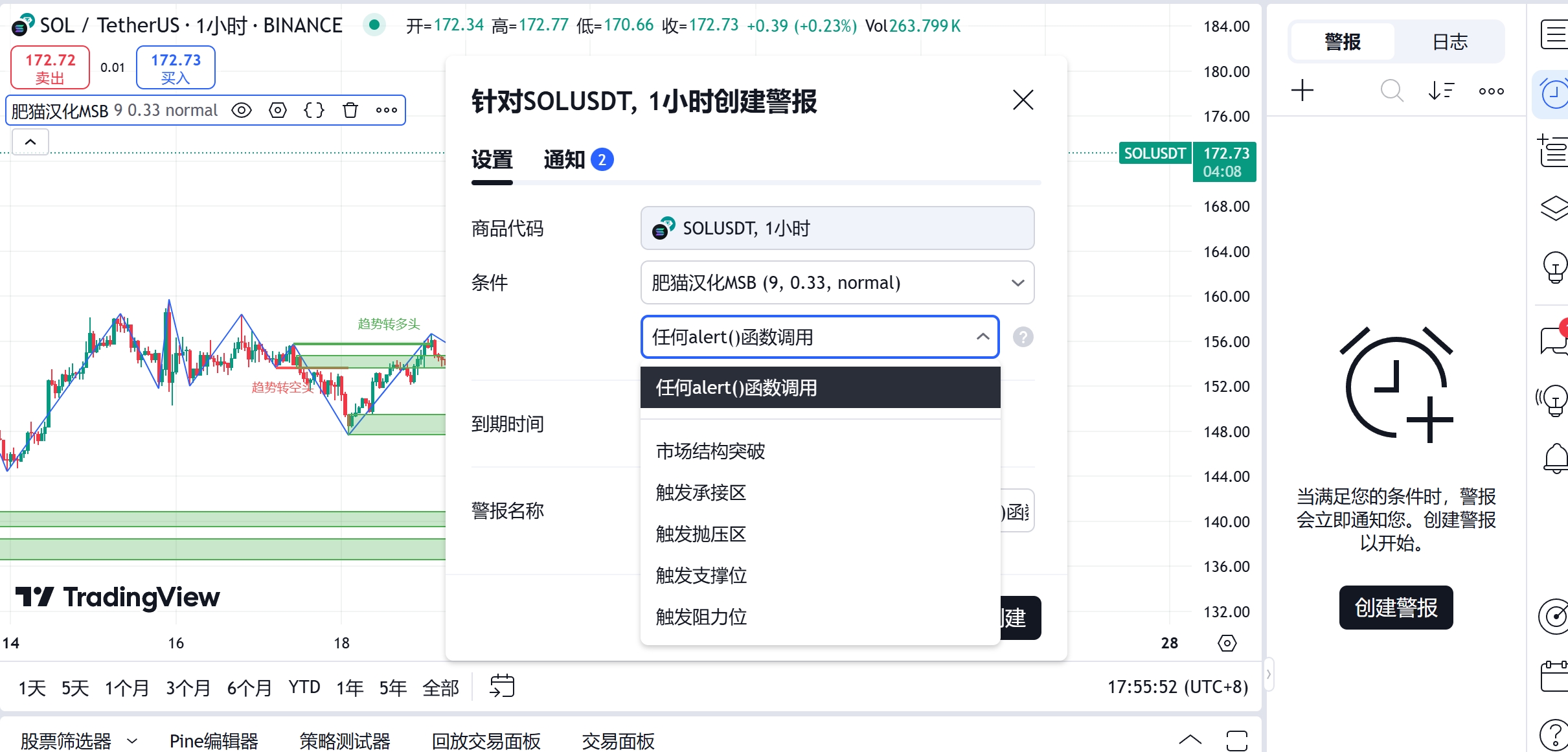This screenshot has width=1568, height=752.
Task: Click the 172.72 卖出 sell button
Action: pos(51,67)
